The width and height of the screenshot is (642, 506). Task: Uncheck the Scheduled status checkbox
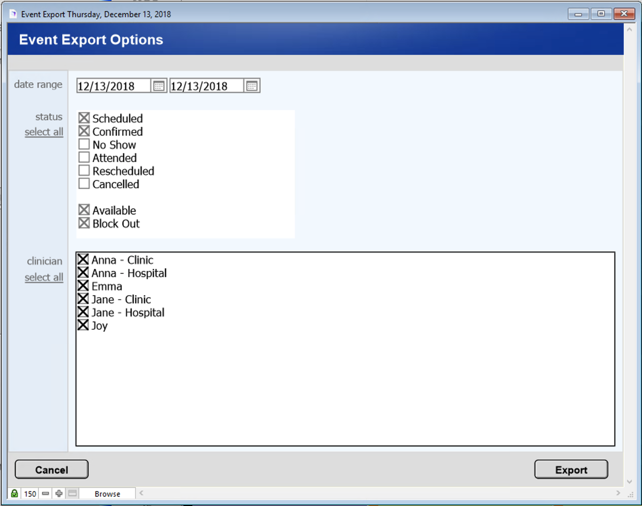point(84,119)
